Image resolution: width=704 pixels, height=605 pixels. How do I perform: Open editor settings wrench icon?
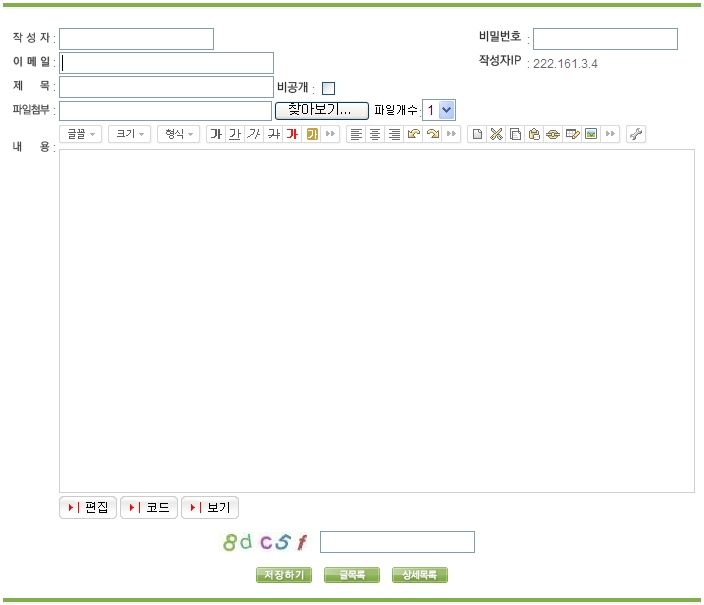pyautogui.click(x=636, y=134)
